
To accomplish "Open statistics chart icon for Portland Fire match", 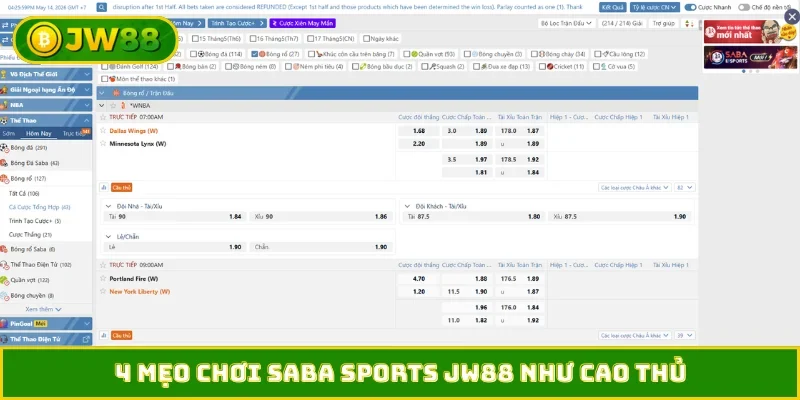I will 104,335.
